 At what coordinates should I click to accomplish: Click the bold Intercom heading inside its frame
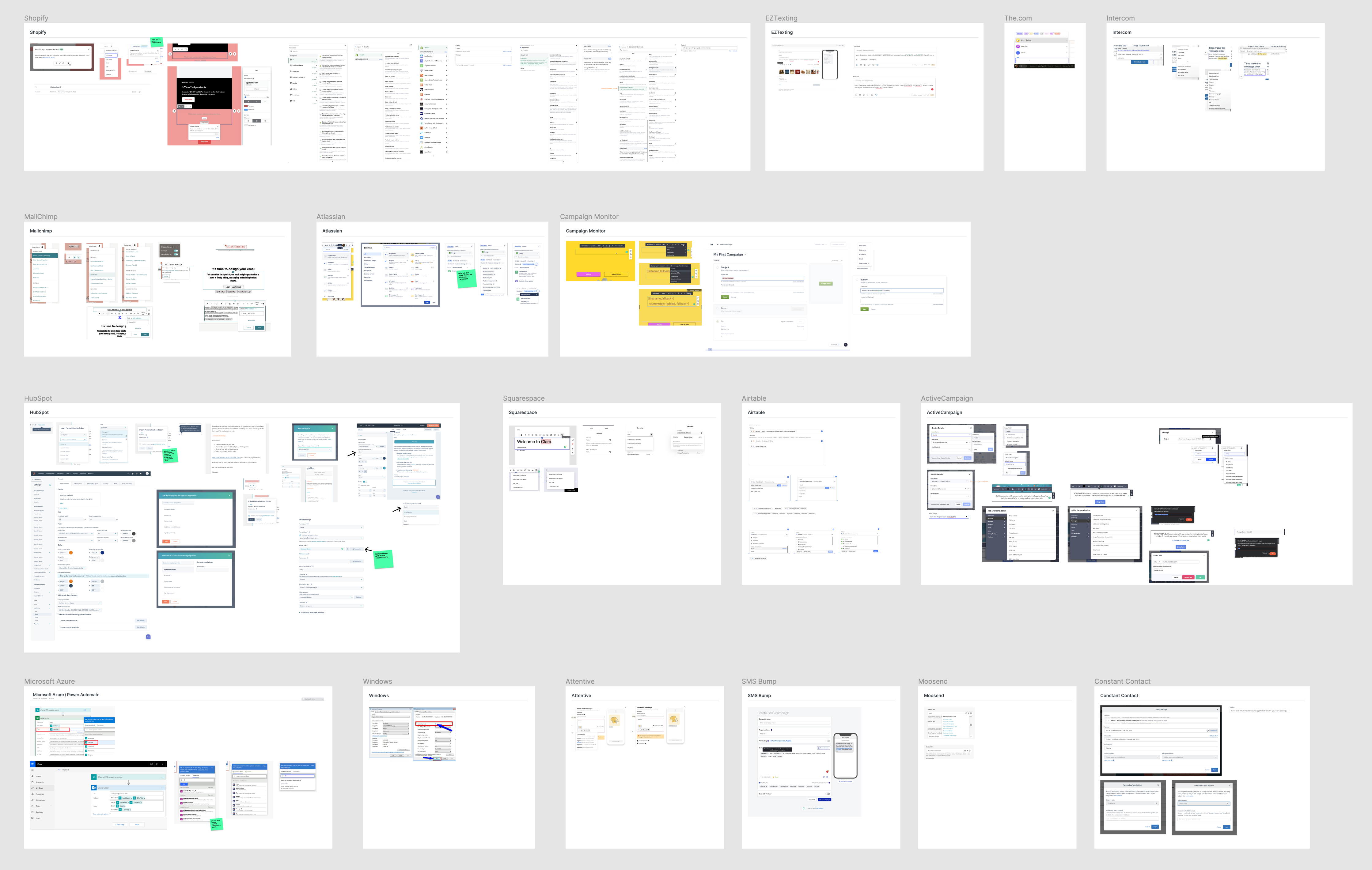click(x=1121, y=32)
